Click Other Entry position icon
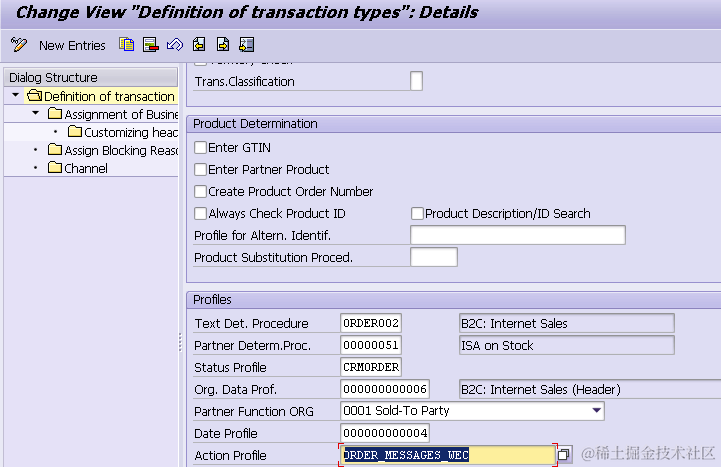The image size is (721, 467). pos(247,45)
